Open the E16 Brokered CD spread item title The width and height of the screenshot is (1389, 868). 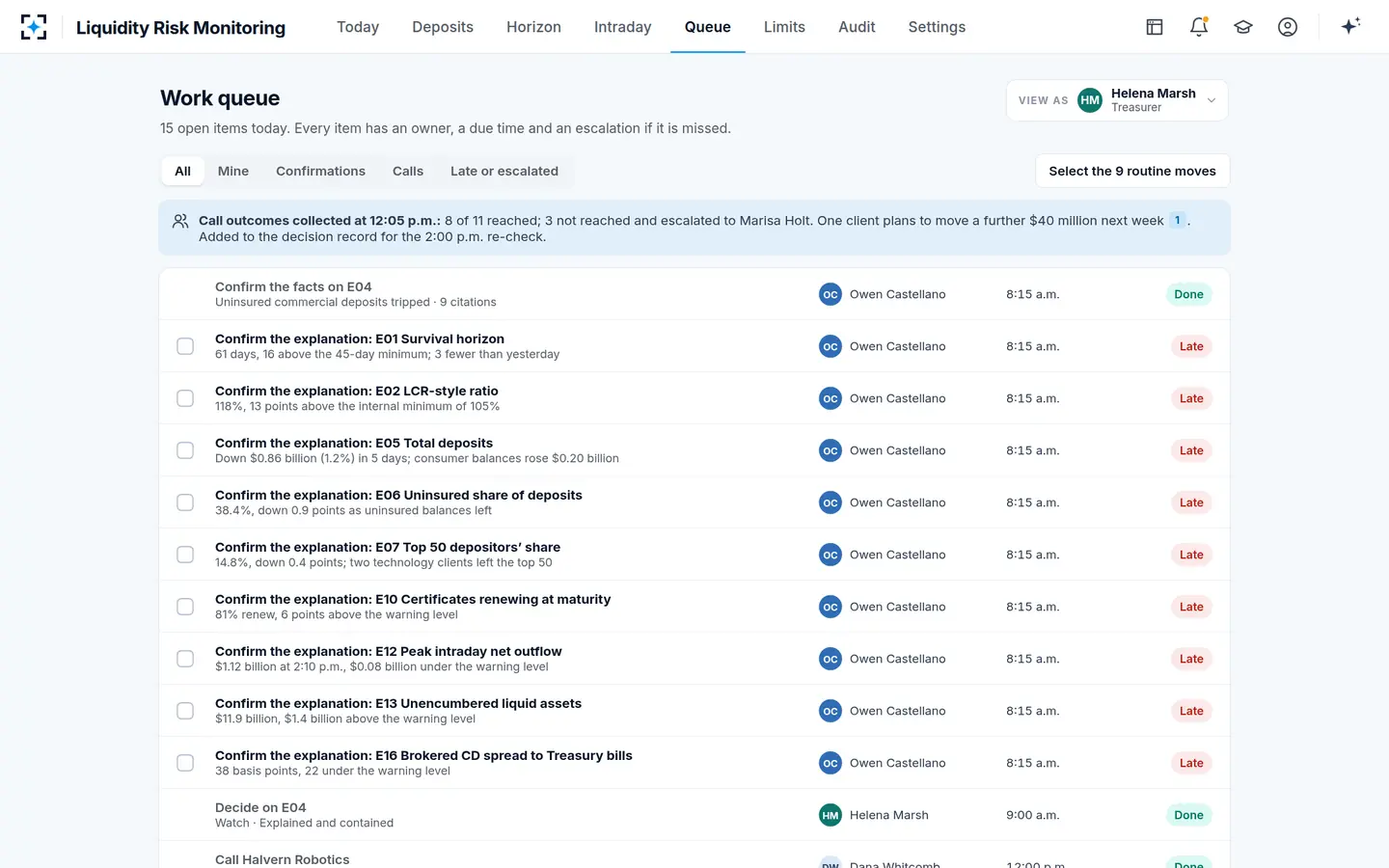423,755
